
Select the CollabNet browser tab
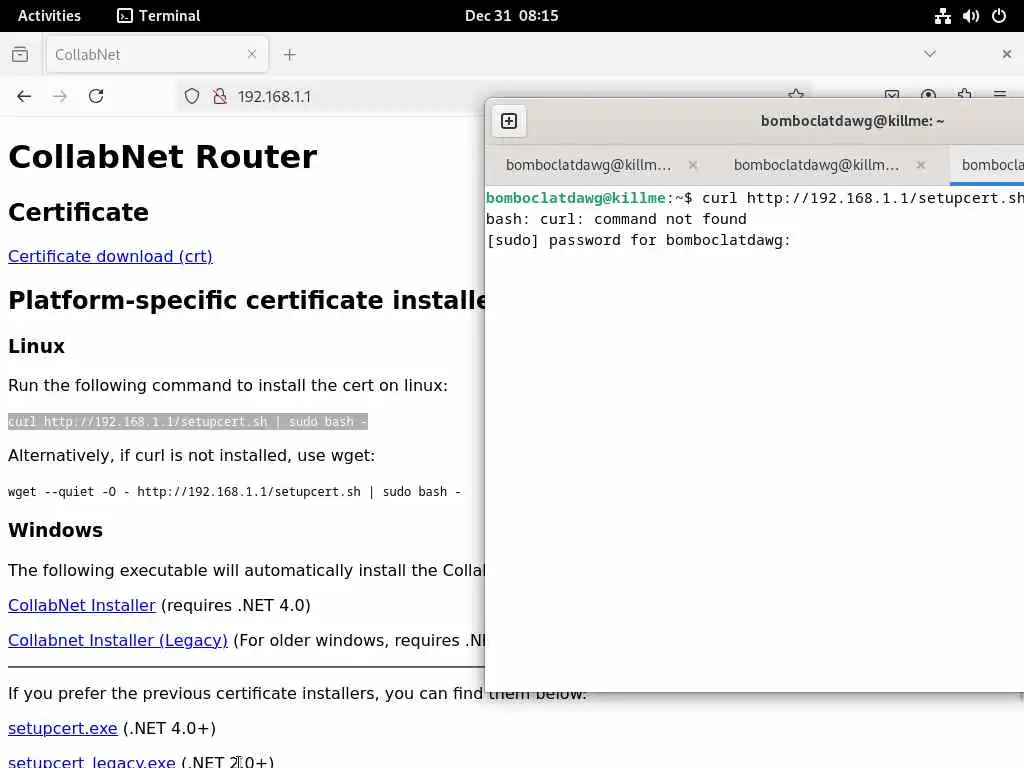coord(157,54)
